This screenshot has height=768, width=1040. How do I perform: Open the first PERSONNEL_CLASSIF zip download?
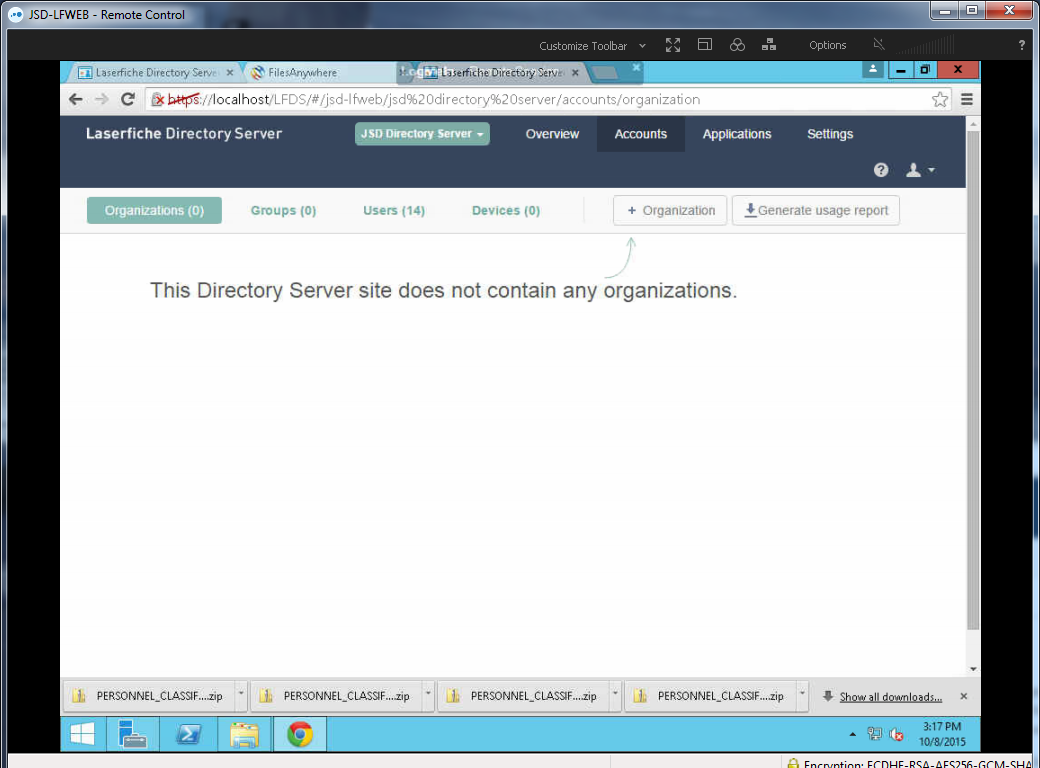pyautogui.click(x=150, y=696)
